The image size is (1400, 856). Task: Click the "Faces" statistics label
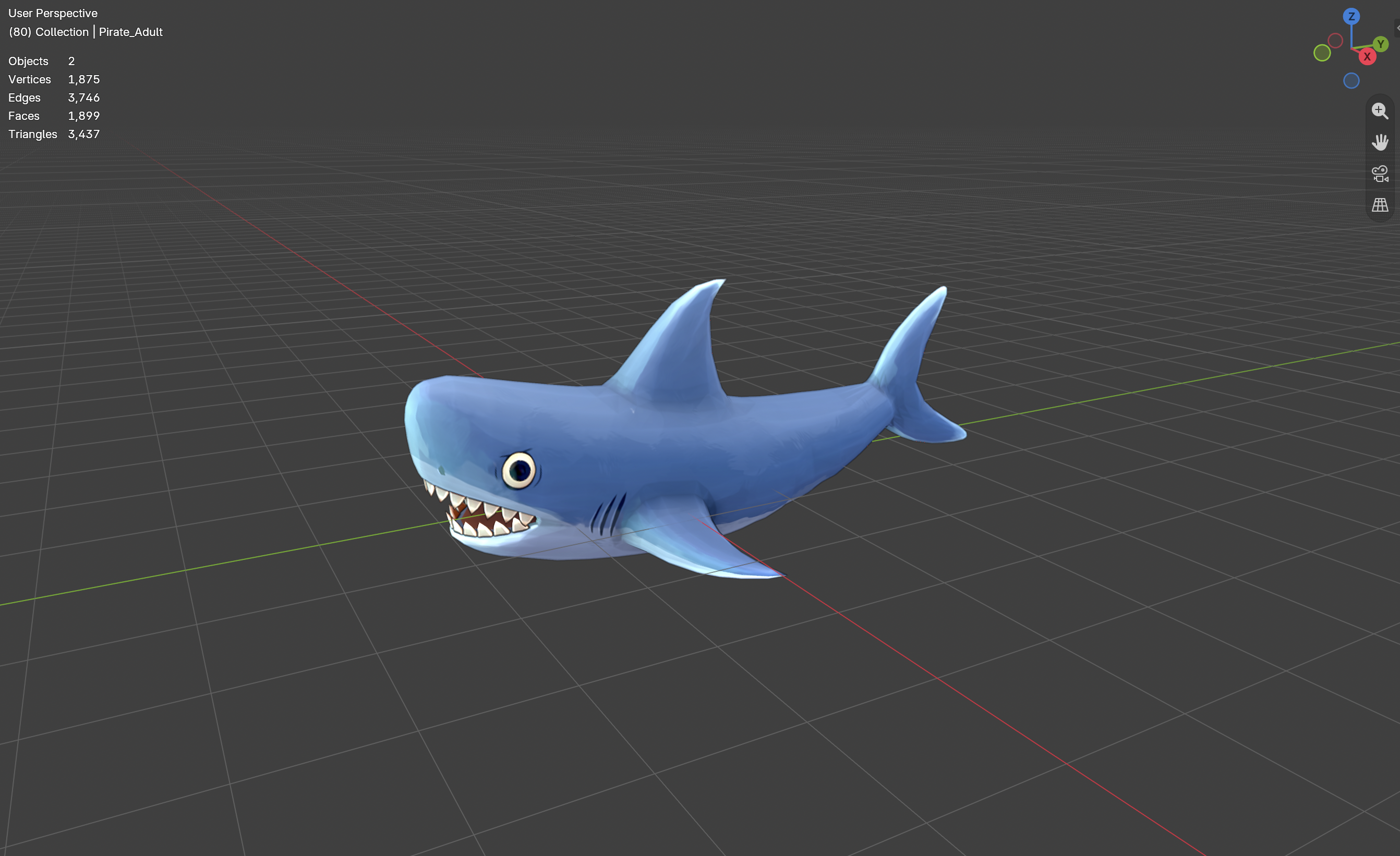pyautogui.click(x=24, y=116)
